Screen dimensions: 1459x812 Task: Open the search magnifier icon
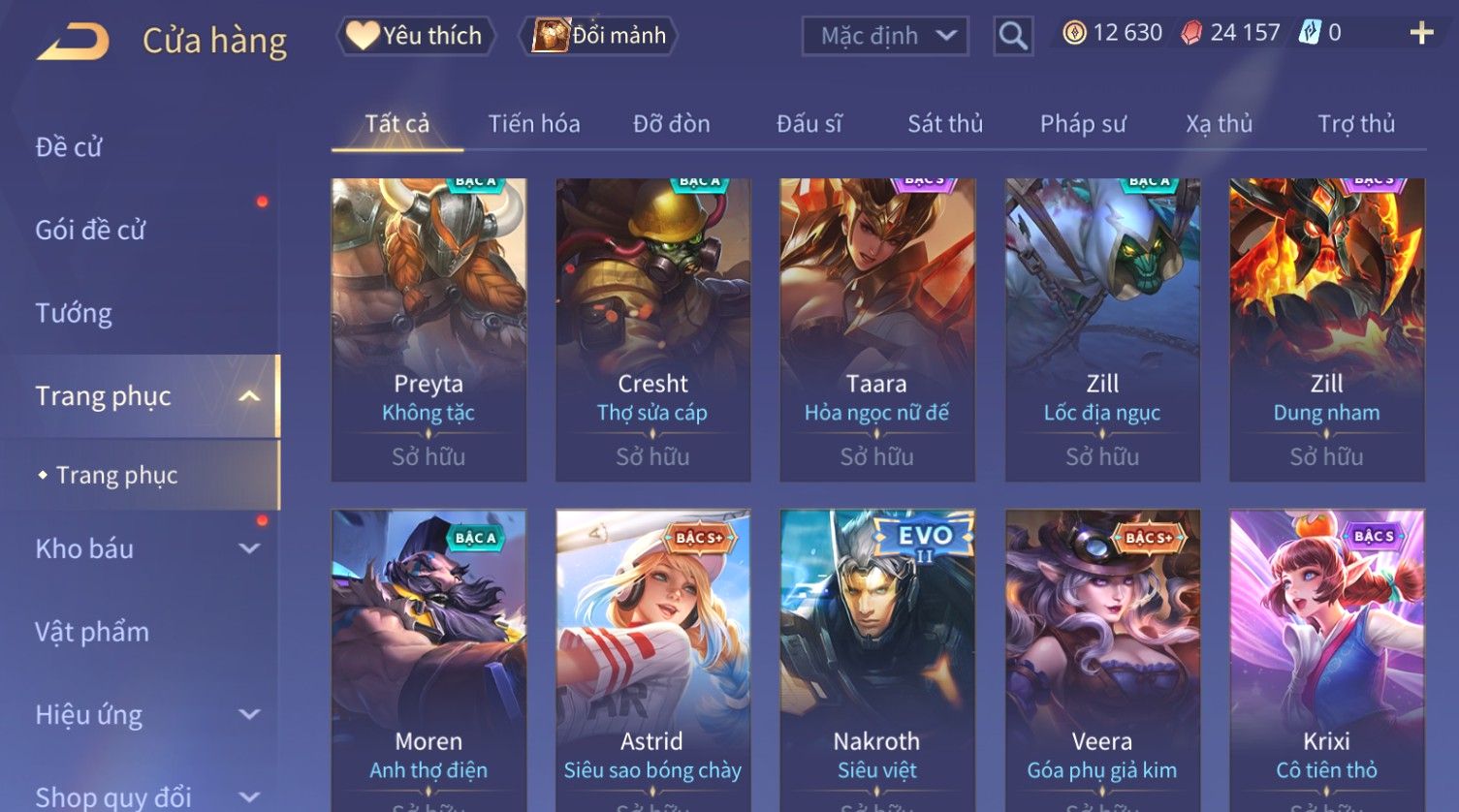[x=1013, y=36]
